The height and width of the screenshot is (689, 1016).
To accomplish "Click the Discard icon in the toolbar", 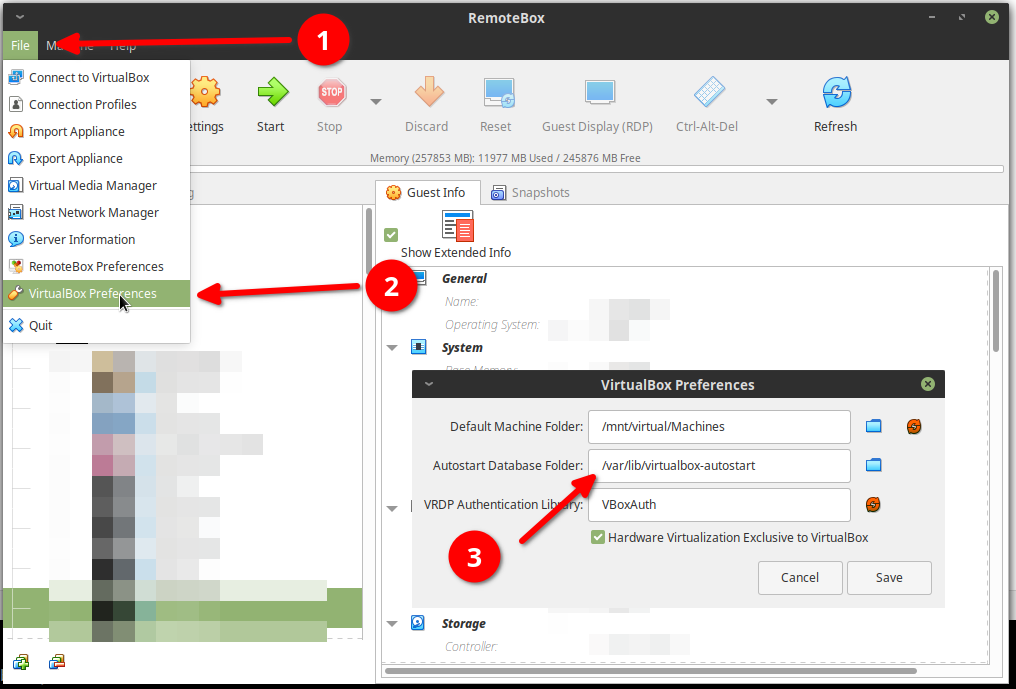I will click(x=427, y=95).
